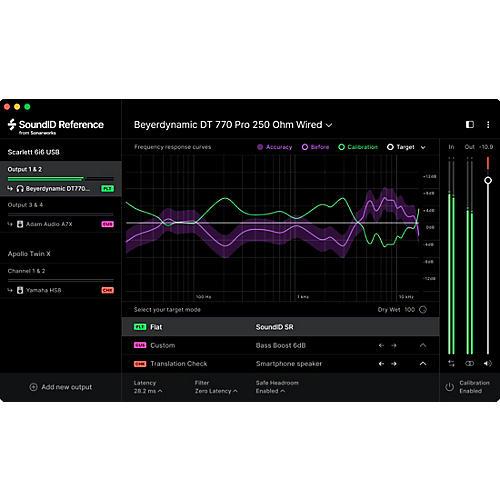Expand the Custom target mode chevron
Image resolution: width=500 pixels, height=500 pixels.
tap(423, 345)
